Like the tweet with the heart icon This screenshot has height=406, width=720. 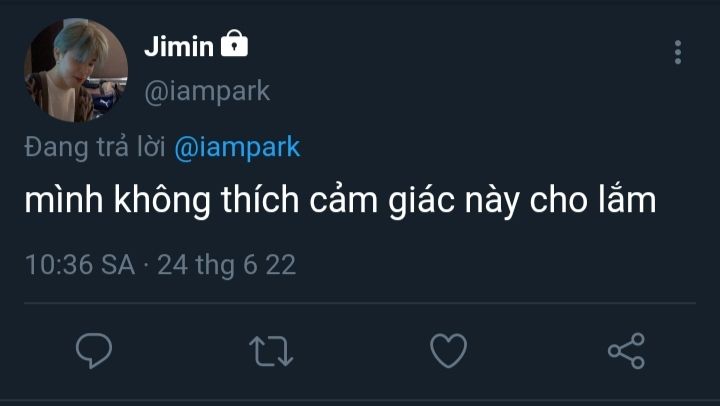(448, 350)
